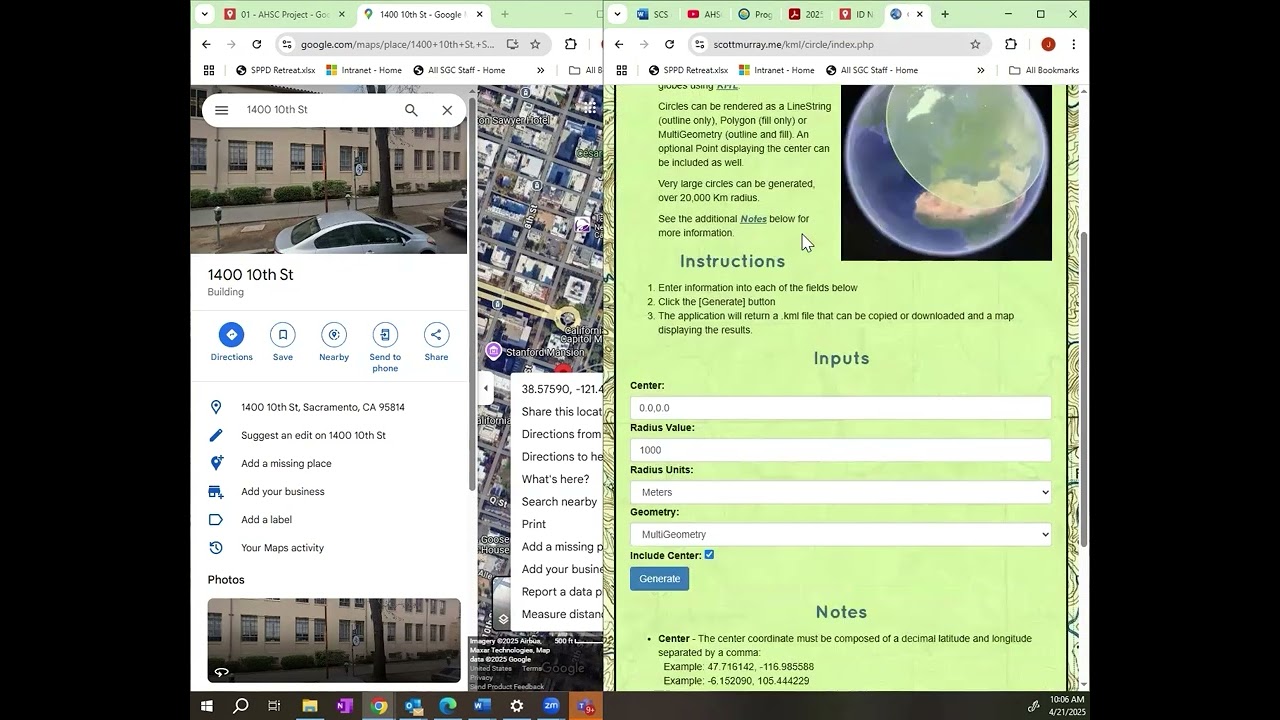This screenshot has width=1280, height=720.
Task: Open Your Maps activity
Action: (282, 547)
